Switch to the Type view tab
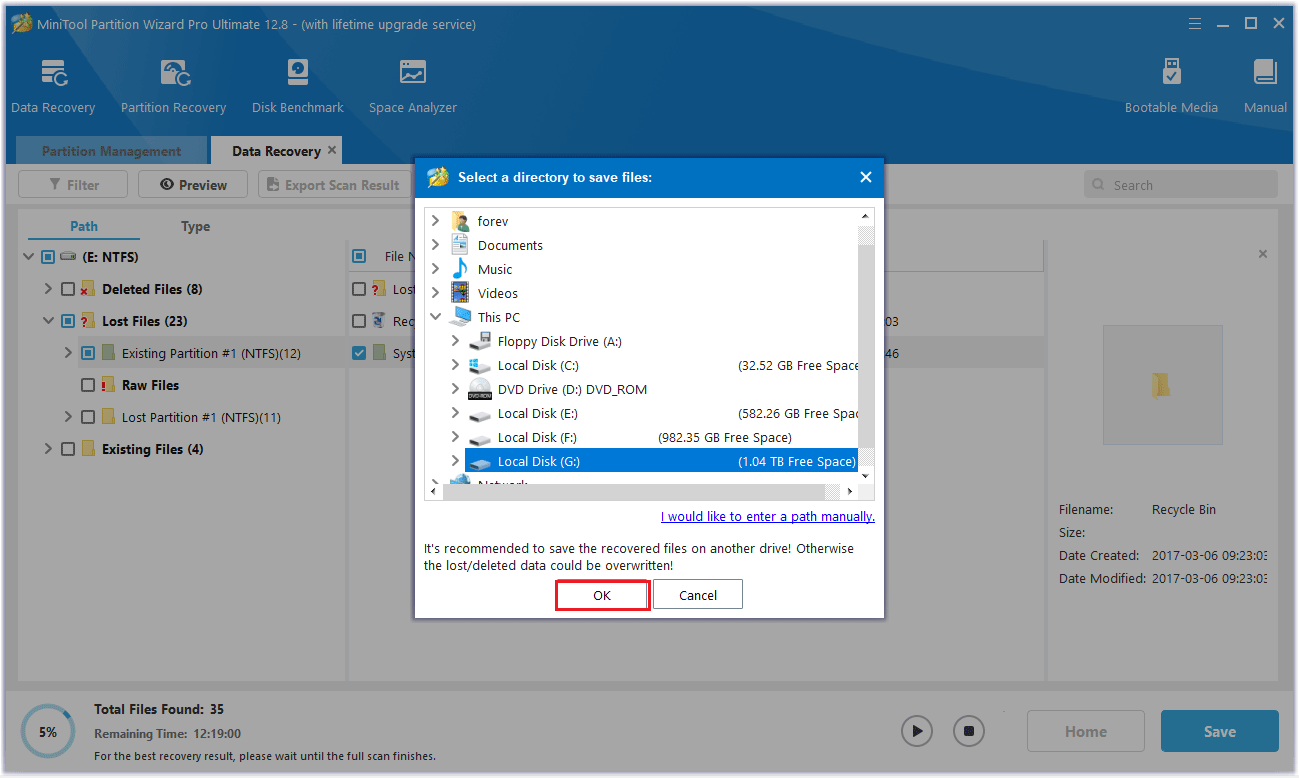Screen dimensions: 1299x778 195,226
